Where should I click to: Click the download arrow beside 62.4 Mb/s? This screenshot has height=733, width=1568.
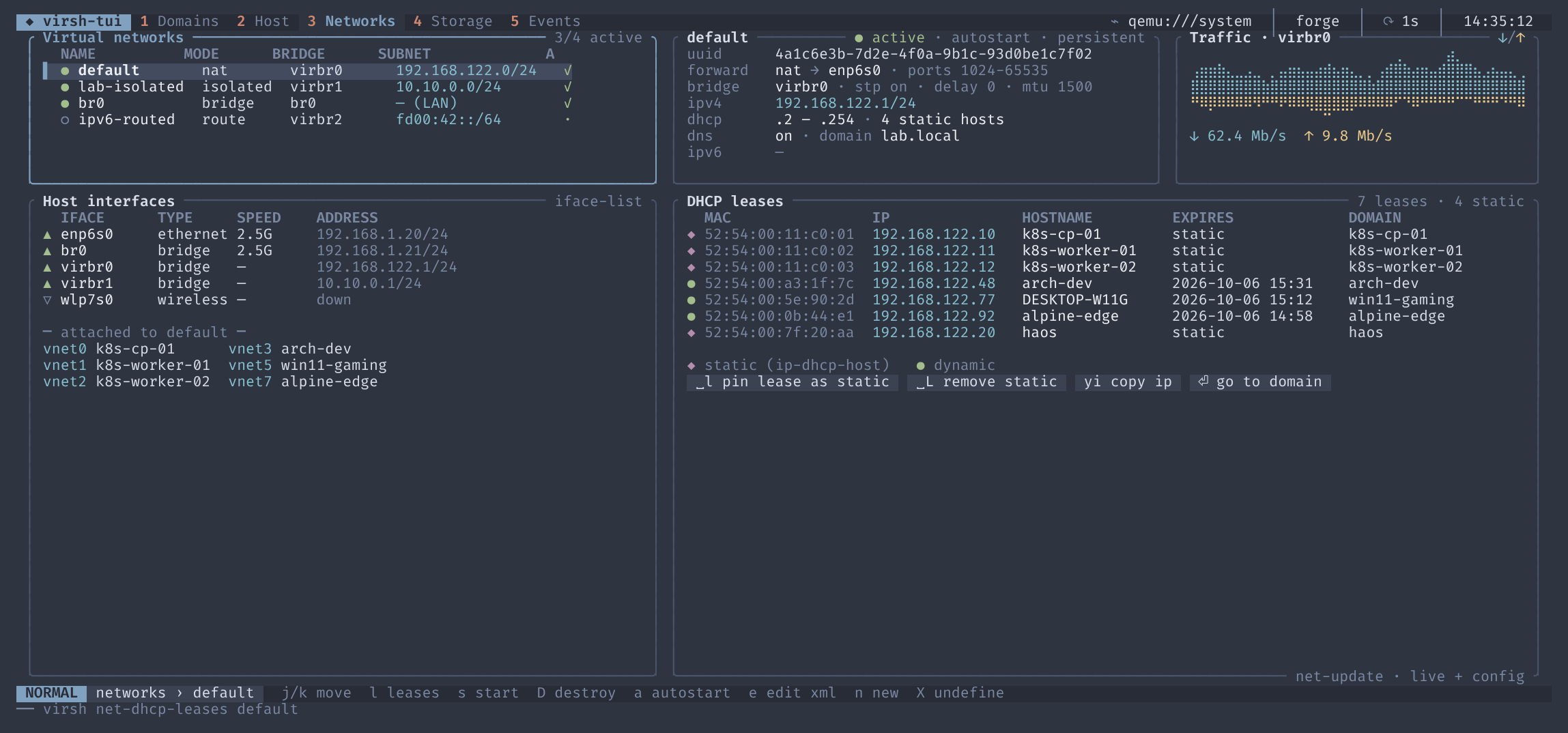(1194, 136)
